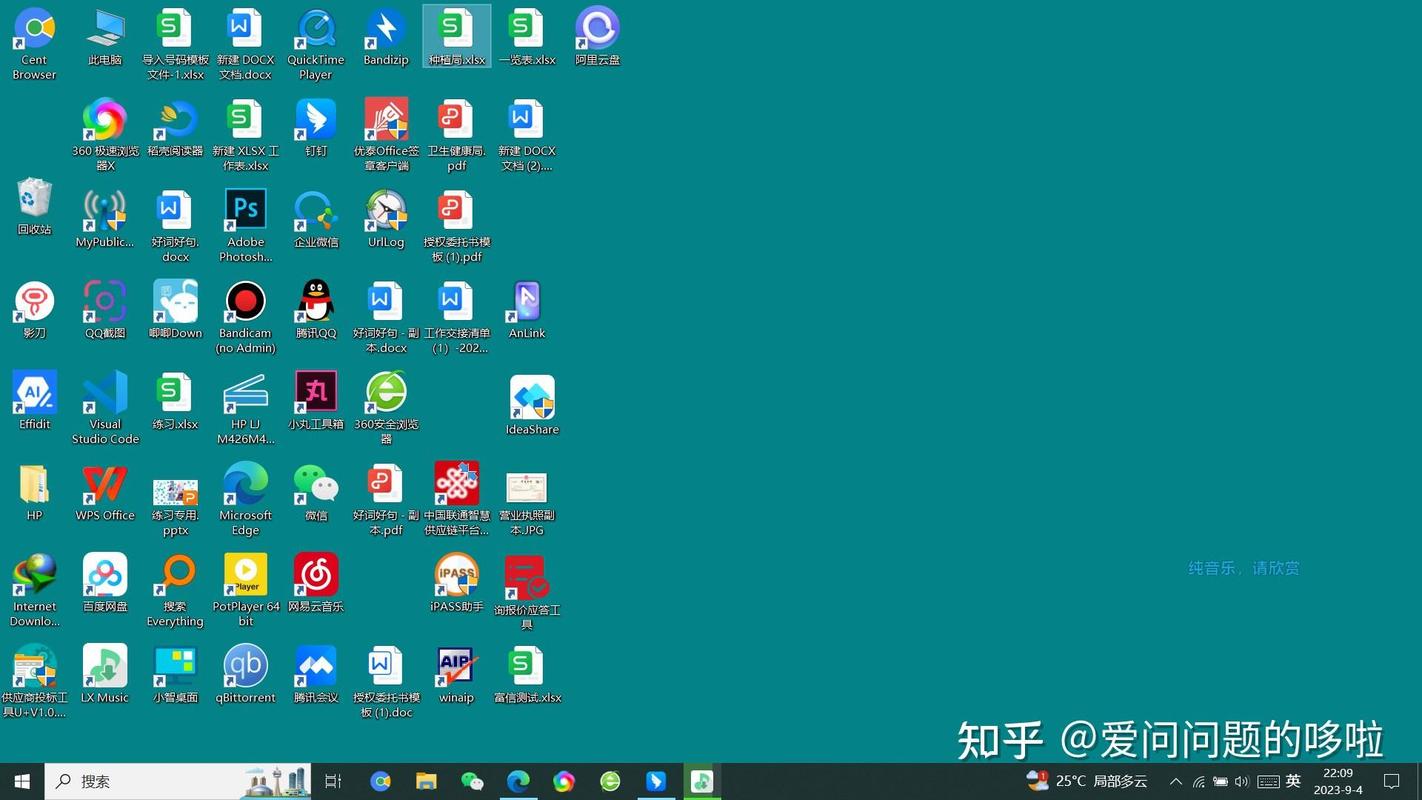Launch 优泰Office签章客户端 shortcut
1422x800 pixels.
point(386,120)
